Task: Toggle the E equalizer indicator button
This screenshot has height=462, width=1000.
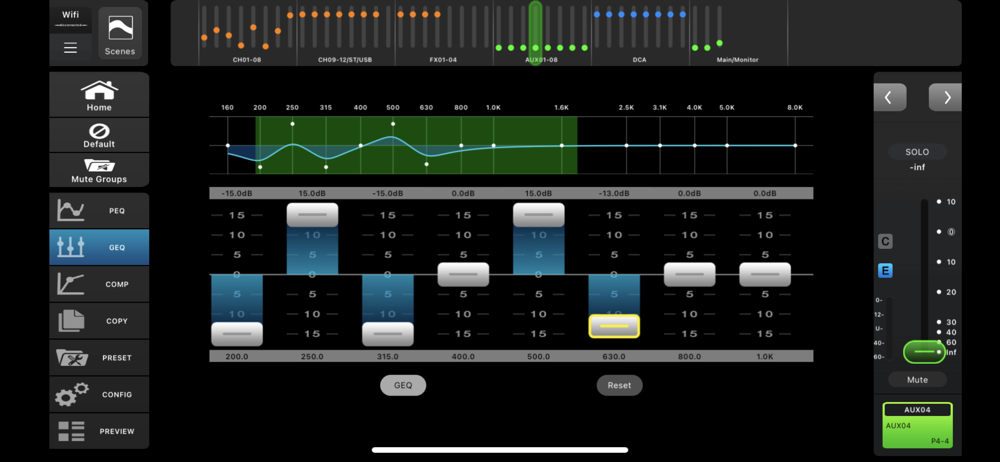Action: [885, 271]
